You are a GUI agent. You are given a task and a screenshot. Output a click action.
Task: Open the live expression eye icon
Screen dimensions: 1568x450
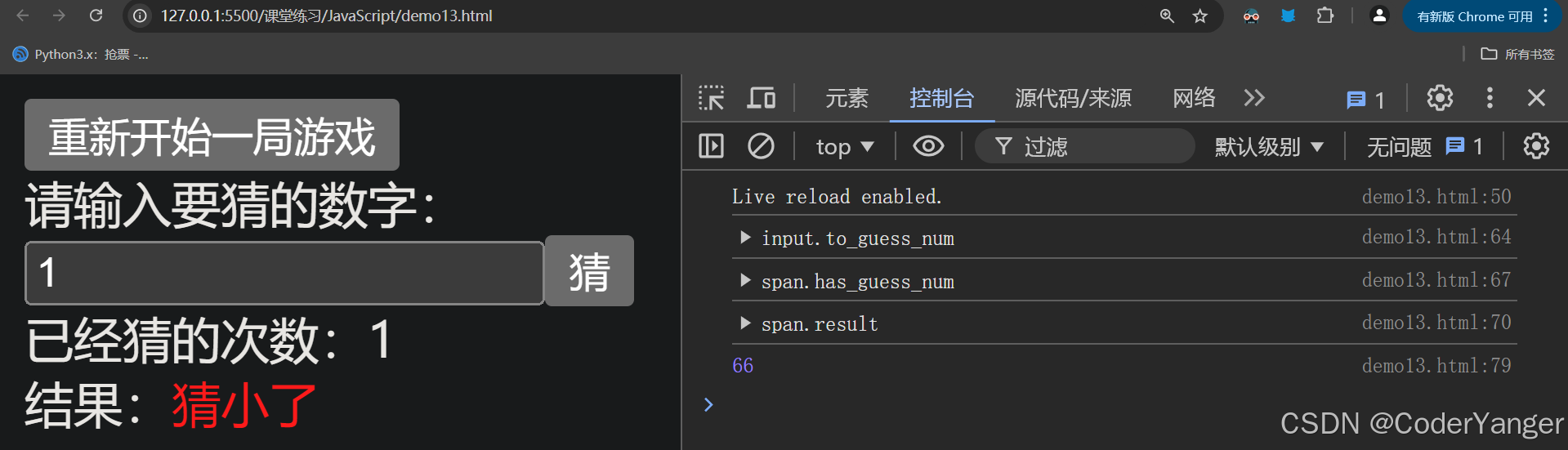tap(928, 146)
